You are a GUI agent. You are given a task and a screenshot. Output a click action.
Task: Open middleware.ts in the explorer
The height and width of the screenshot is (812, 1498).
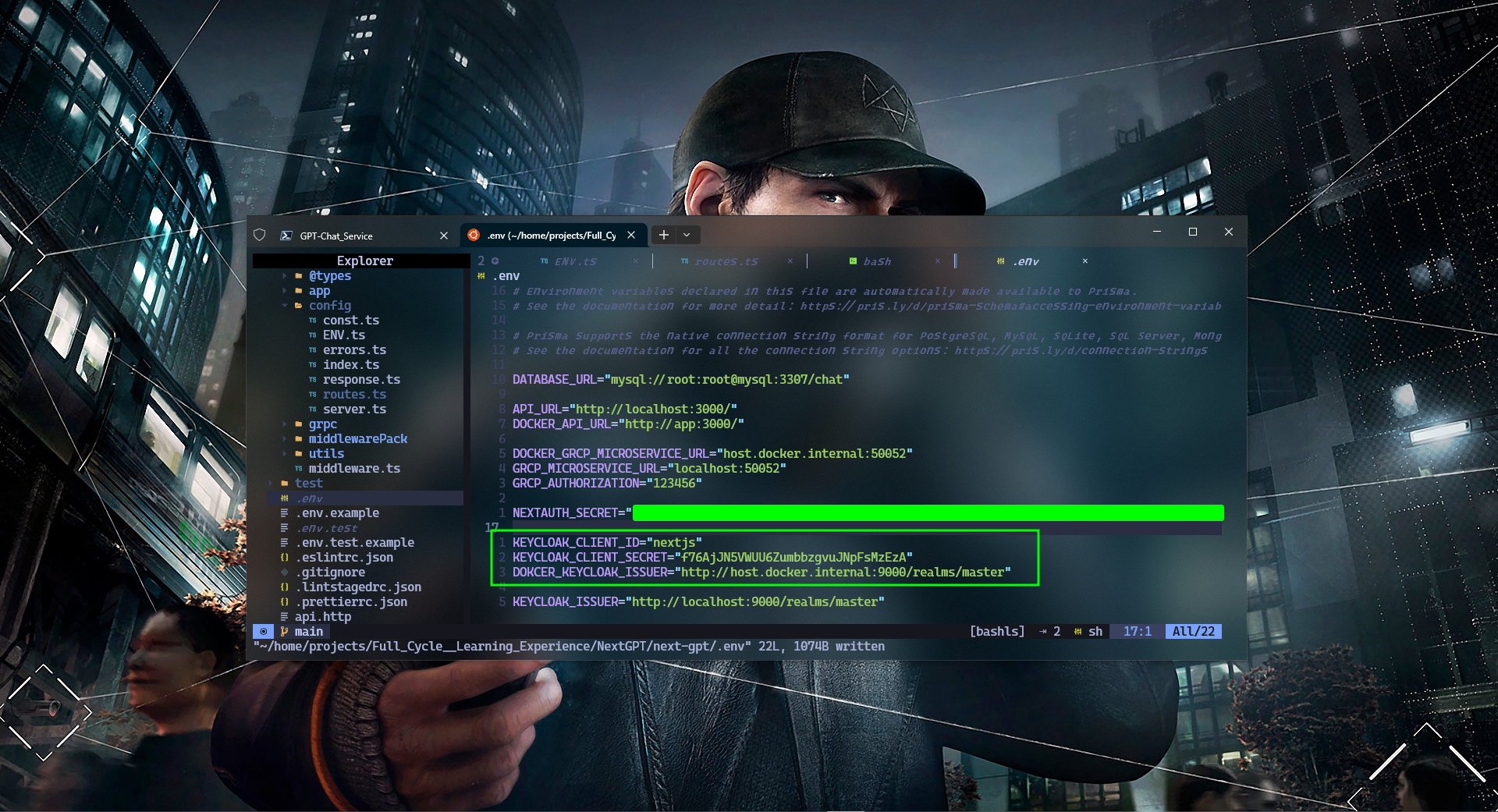click(354, 469)
